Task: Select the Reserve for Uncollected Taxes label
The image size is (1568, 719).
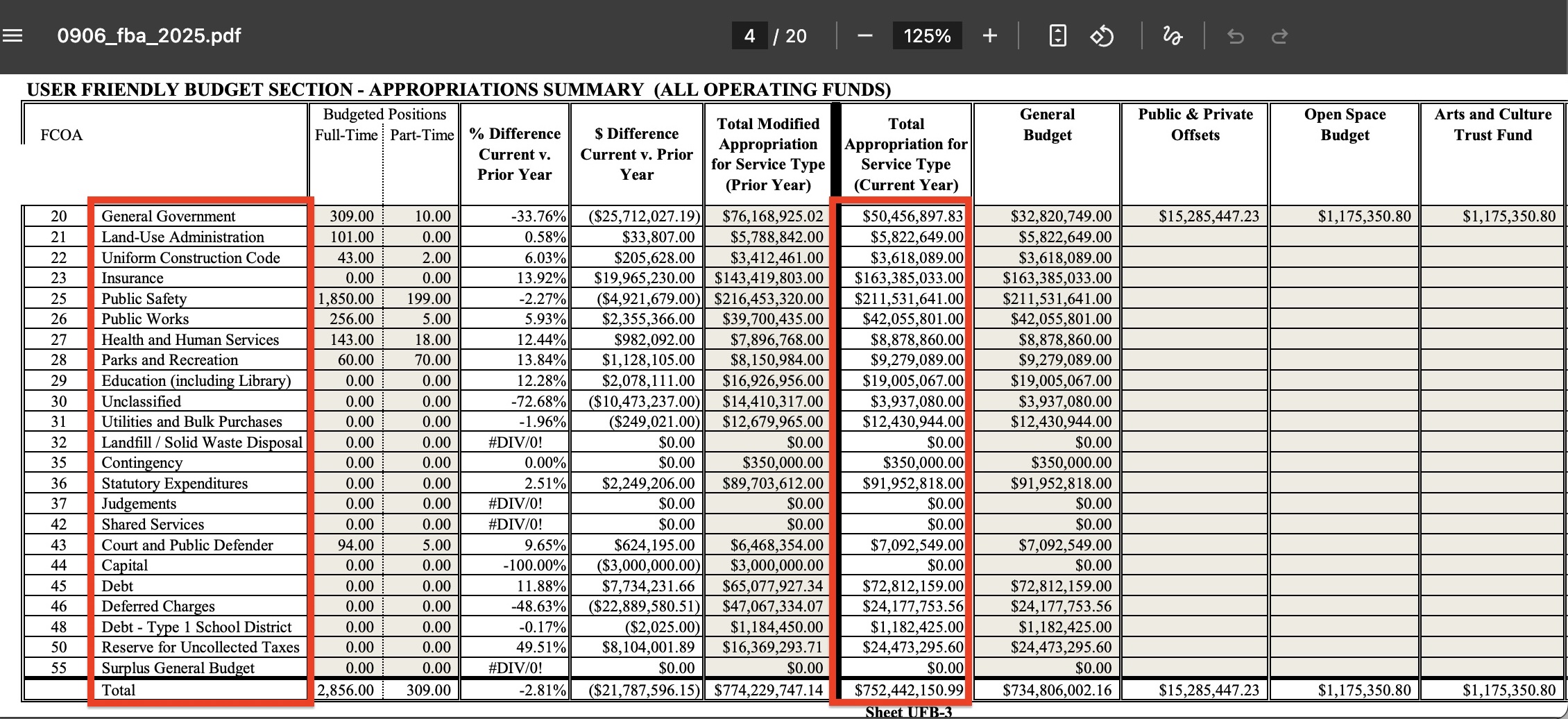Action: [x=200, y=648]
